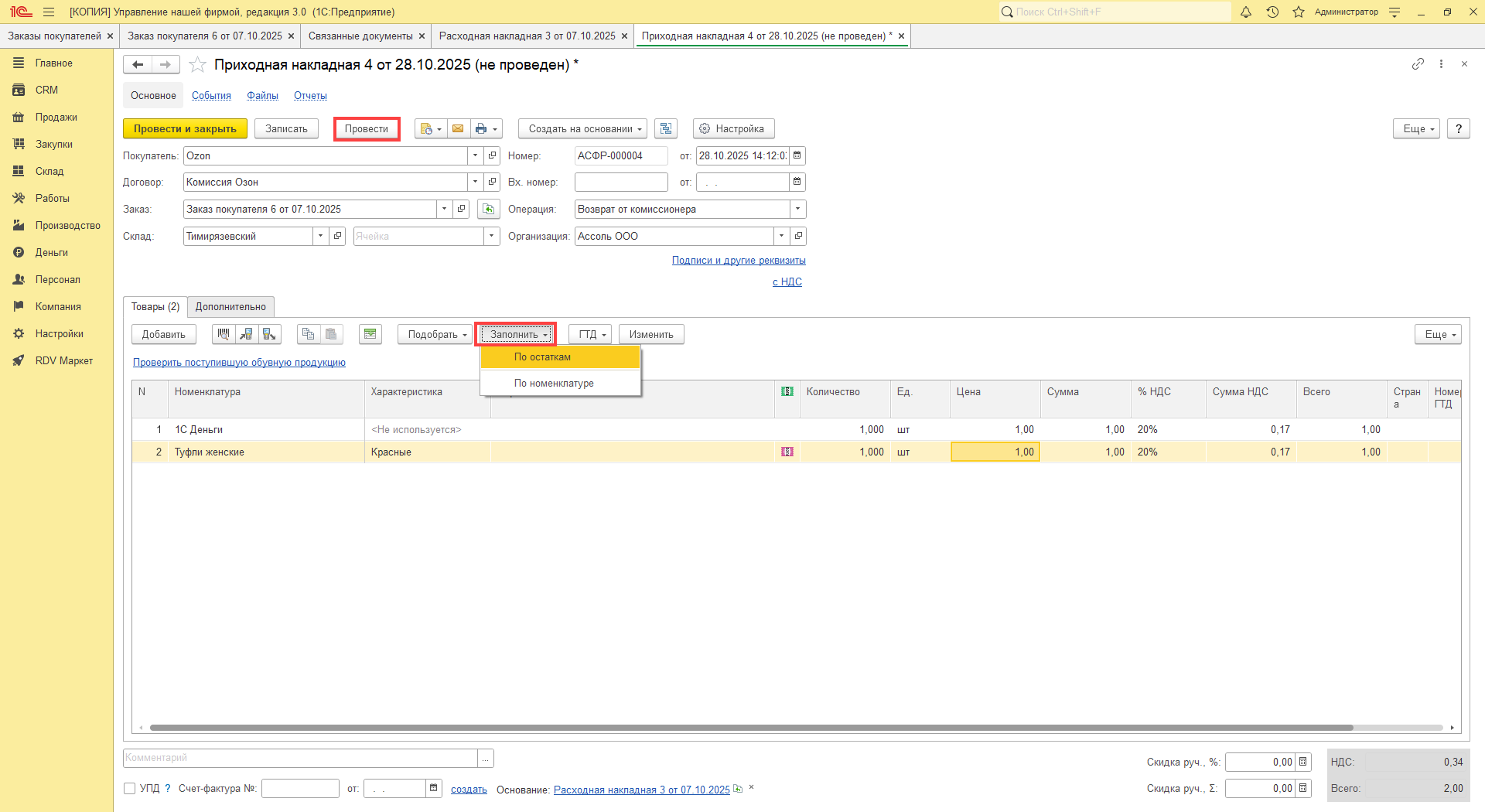The image size is (1485, 812).
Task: Click the Изменить button
Action: click(651, 334)
